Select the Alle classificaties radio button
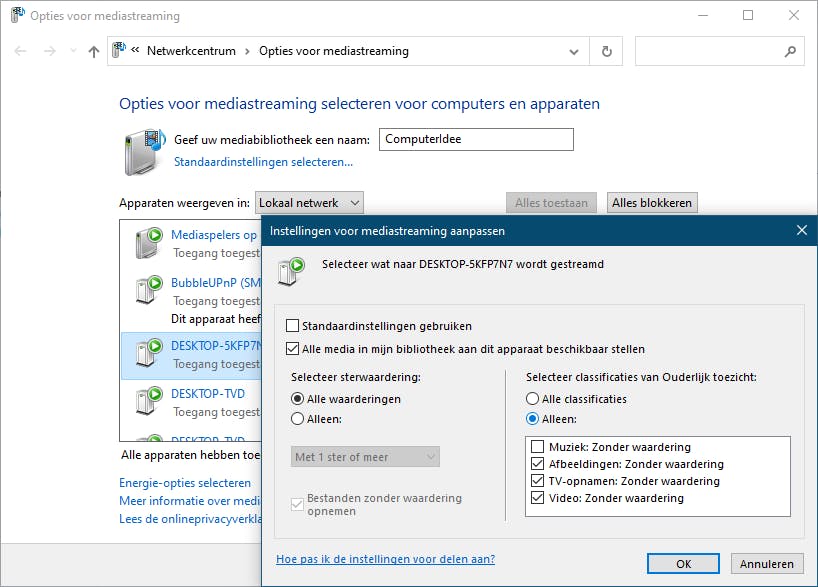 tap(534, 399)
